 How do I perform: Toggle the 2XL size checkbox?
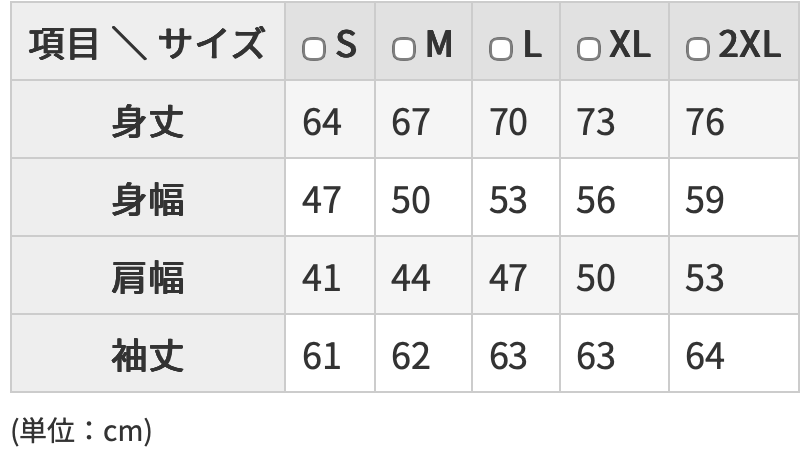coord(698,49)
